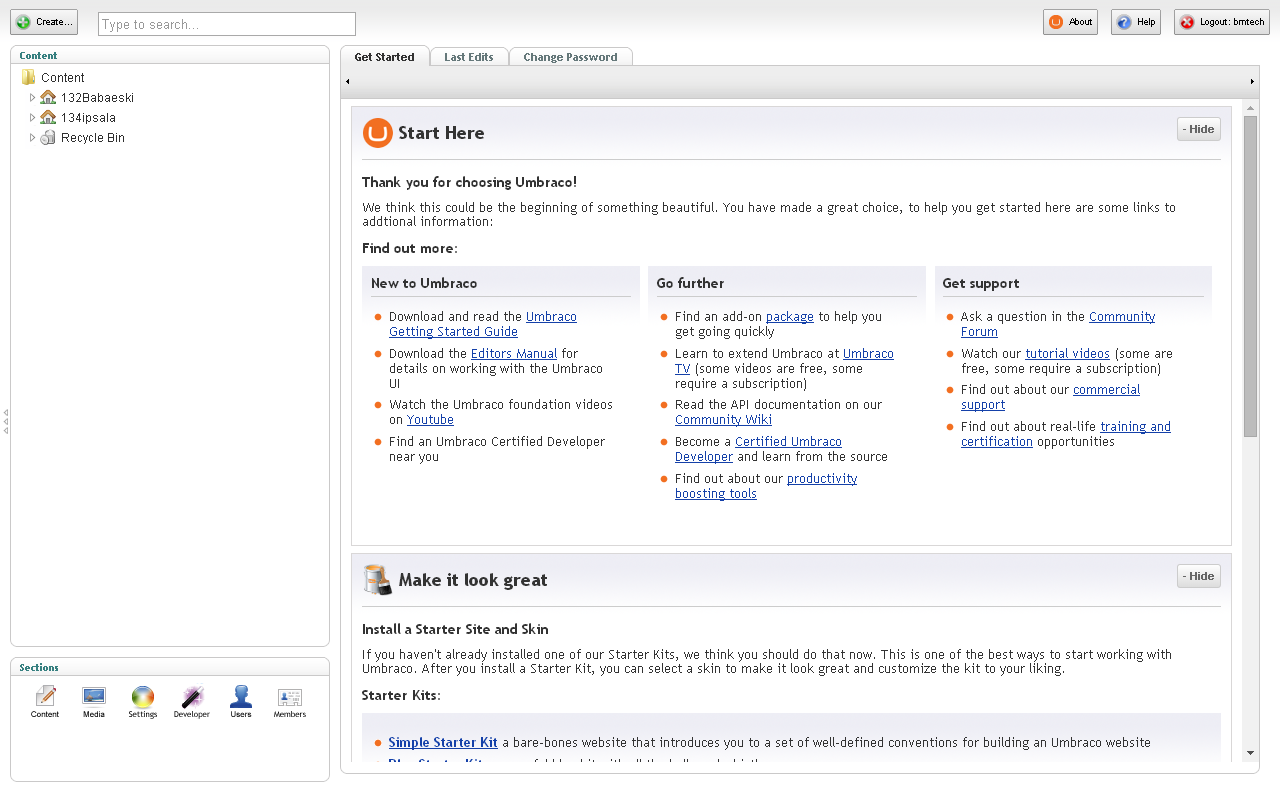Click the vertical scrollbar thumb
Viewport: 1280px width, 800px height.
pyautogui.click(x=1251, y=276)
